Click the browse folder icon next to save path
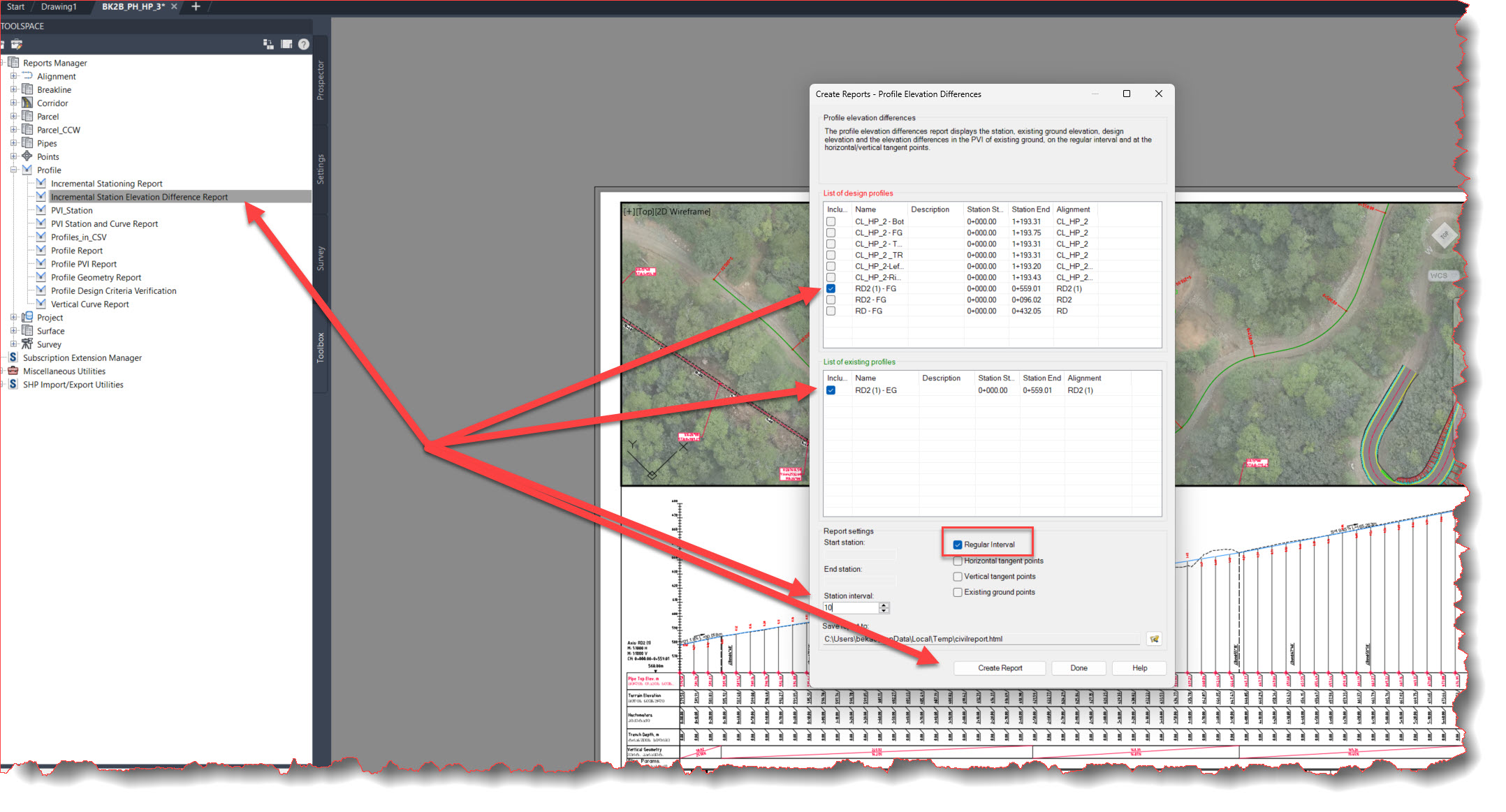The height and width of the screenshot is (812, 1506). point(1154,639)
